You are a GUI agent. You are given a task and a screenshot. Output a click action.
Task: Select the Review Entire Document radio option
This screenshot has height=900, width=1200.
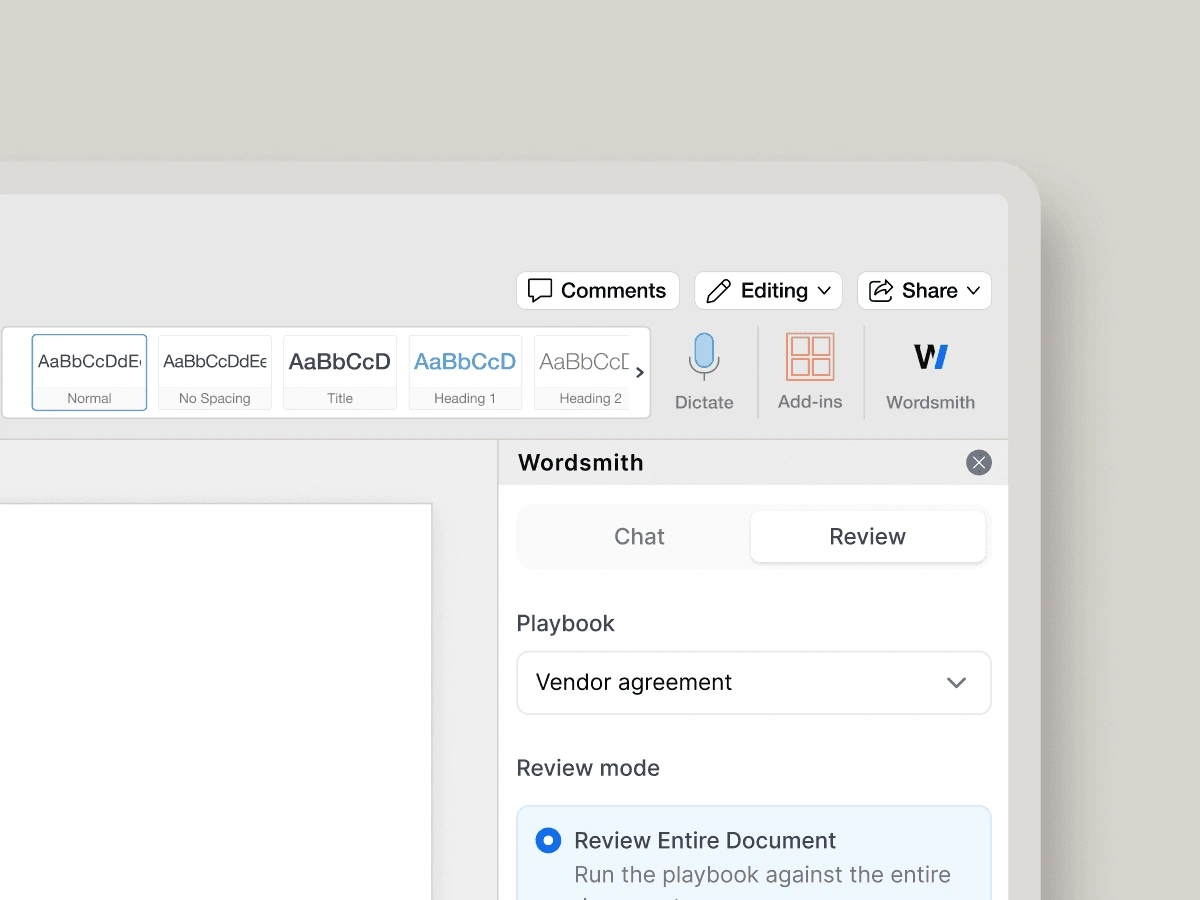pos(548,840)
